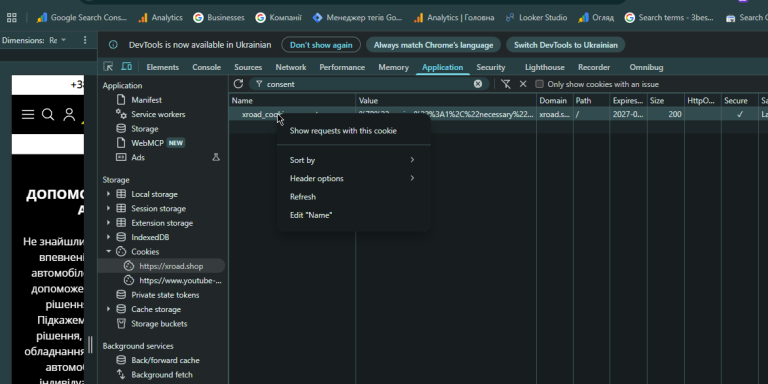Collapse the Cookies tree node
The width and height of the screenshot is (768, 384).
[x=108, y=251]
